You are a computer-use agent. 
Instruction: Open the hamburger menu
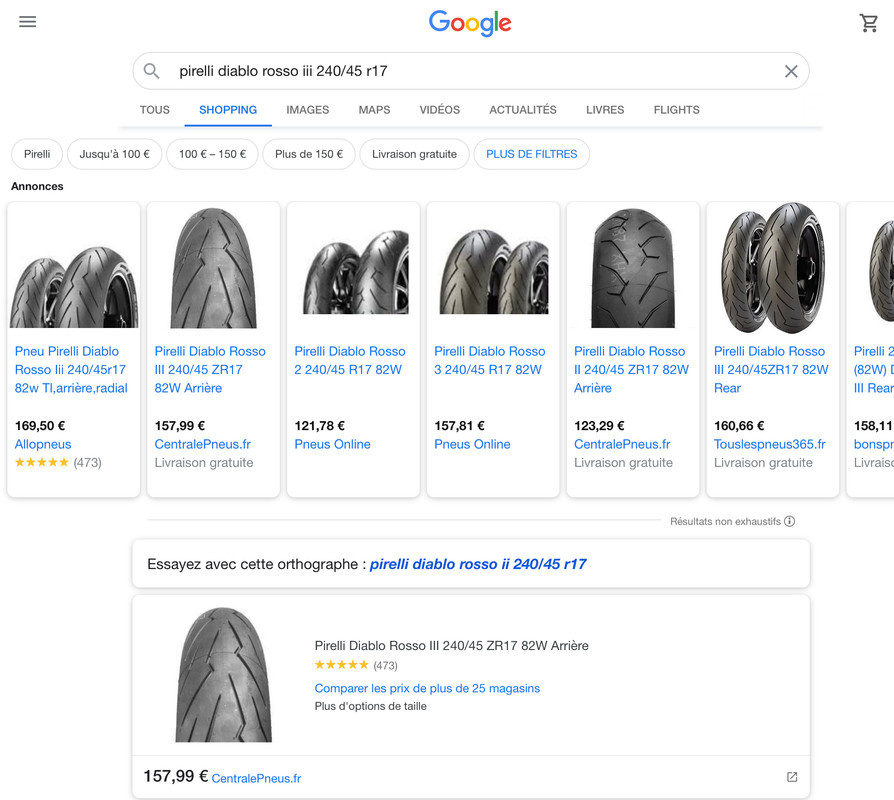[27, 22]
